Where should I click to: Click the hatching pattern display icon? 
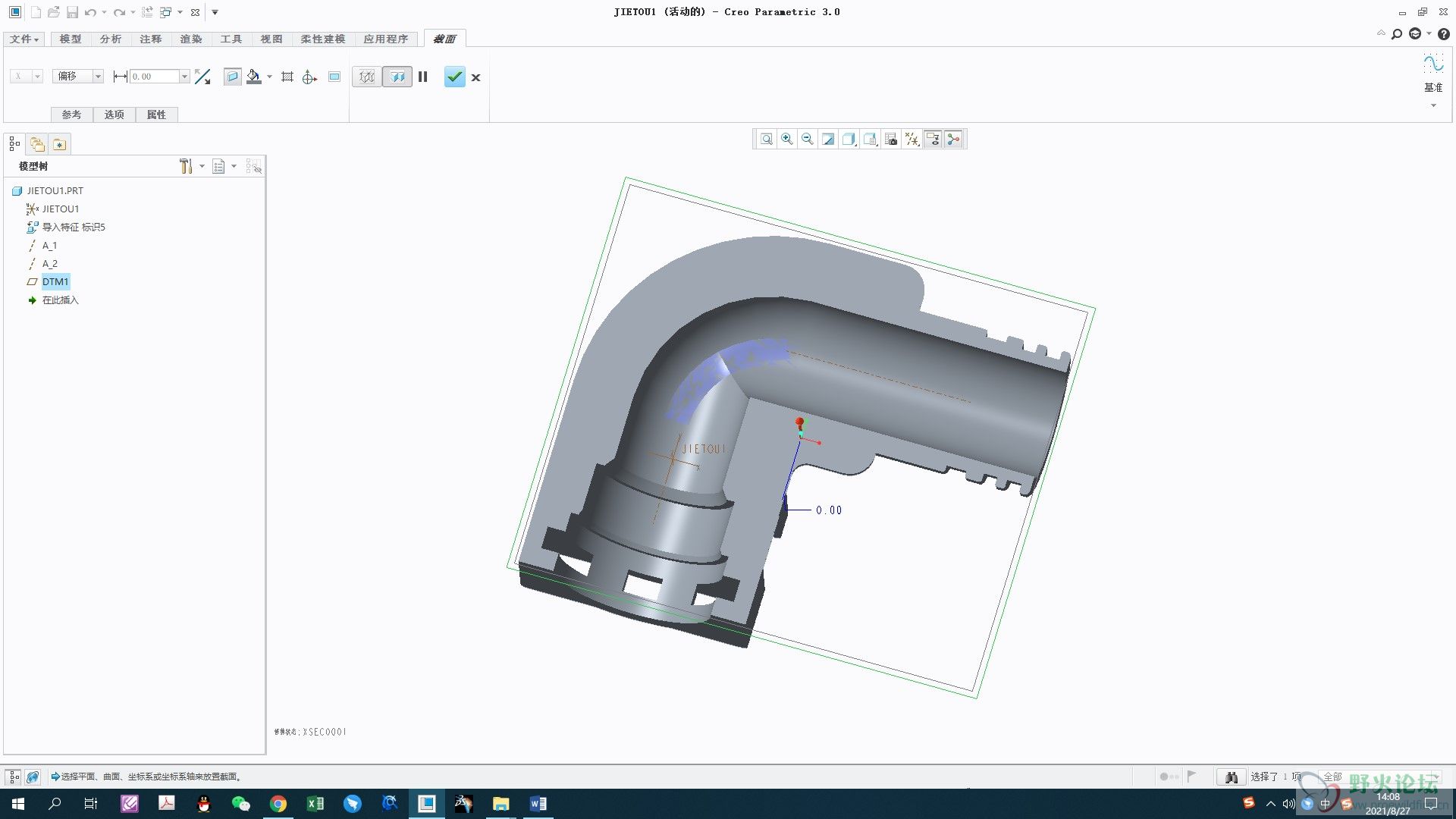287,77
